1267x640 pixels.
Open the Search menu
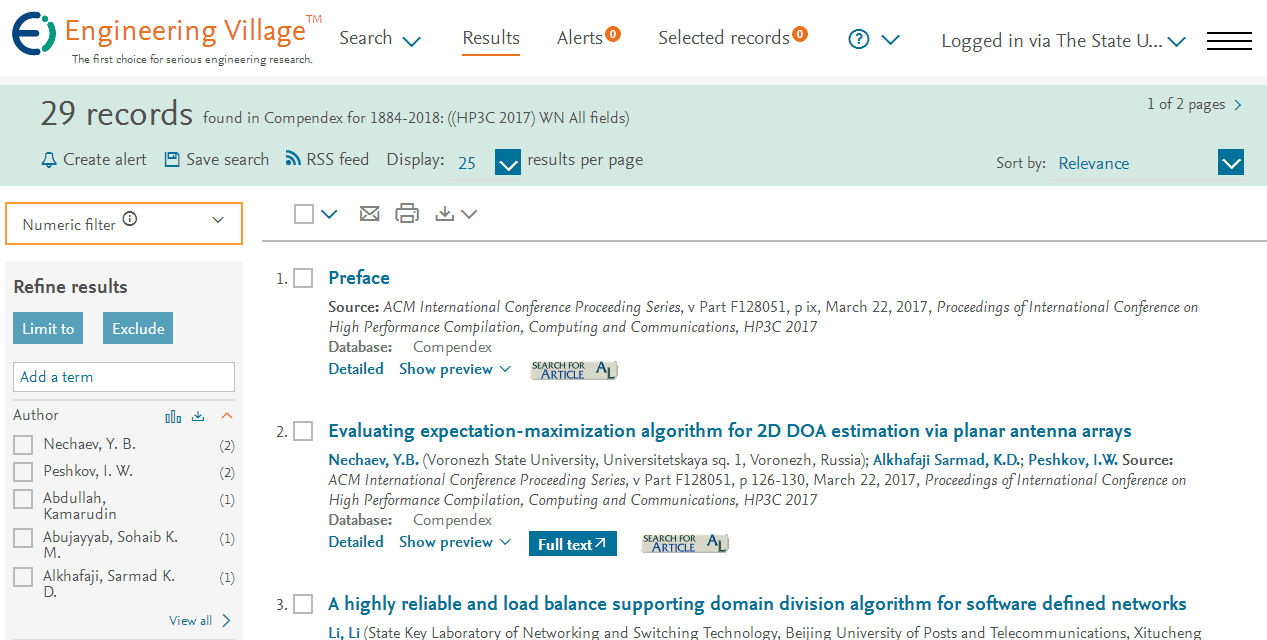tap(380, 39)
